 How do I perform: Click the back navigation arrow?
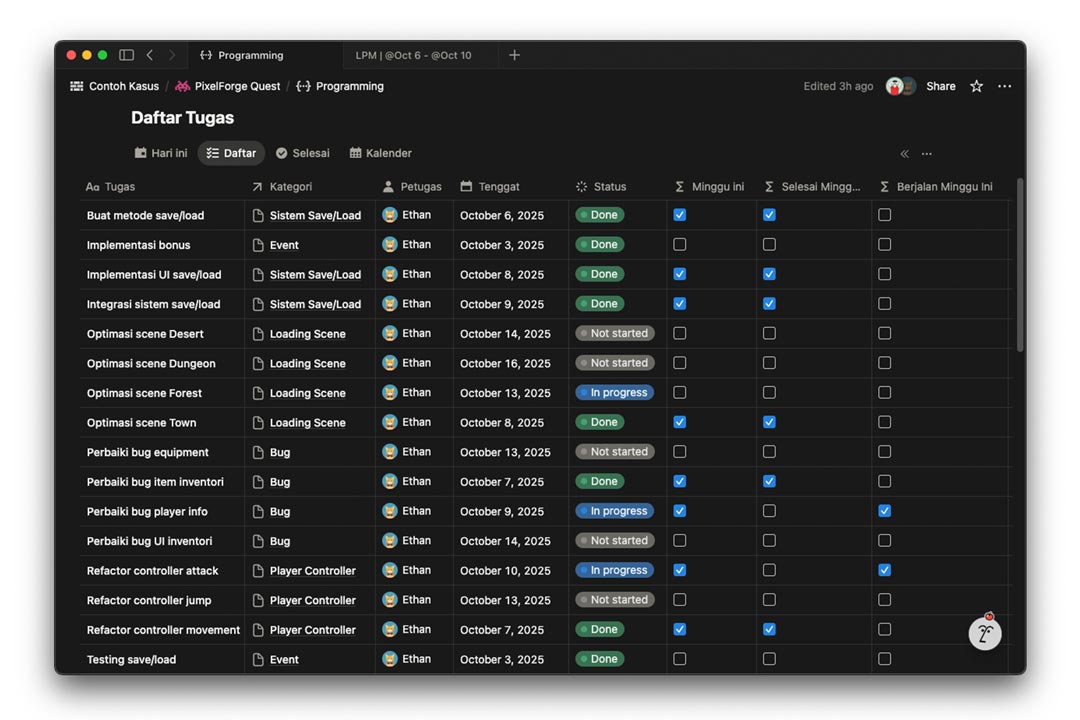pos(150,55)
